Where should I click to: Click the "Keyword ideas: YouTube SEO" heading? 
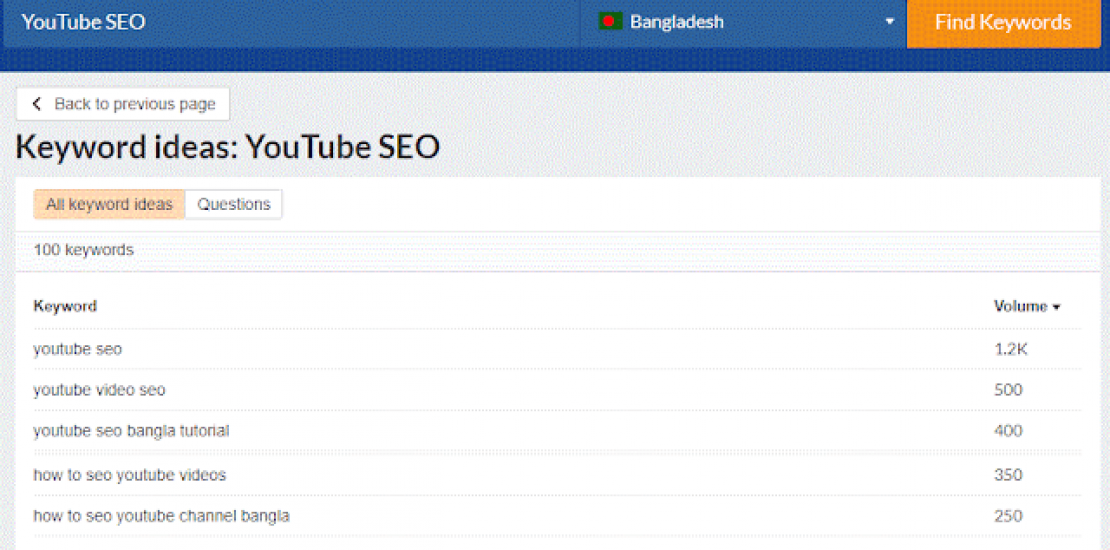click(227, 148)
